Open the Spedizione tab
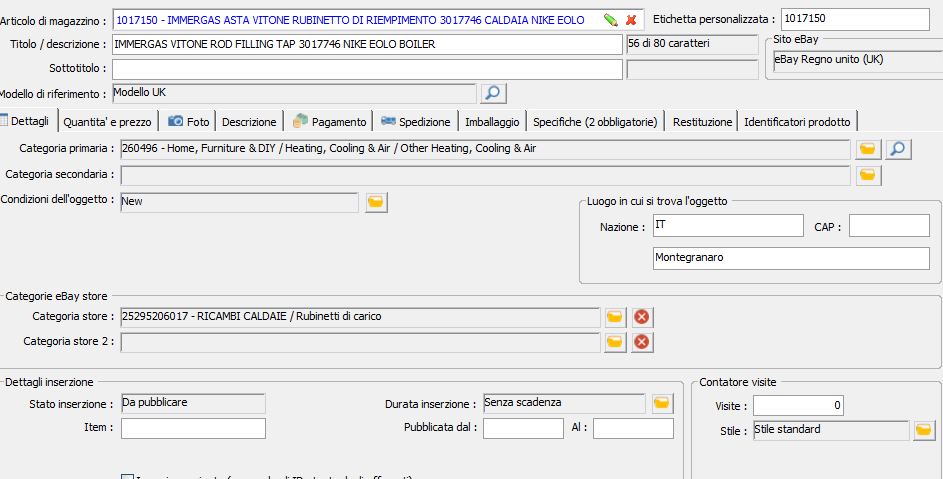943x479 pixels. pyautogui.click(x=416, y=122)
